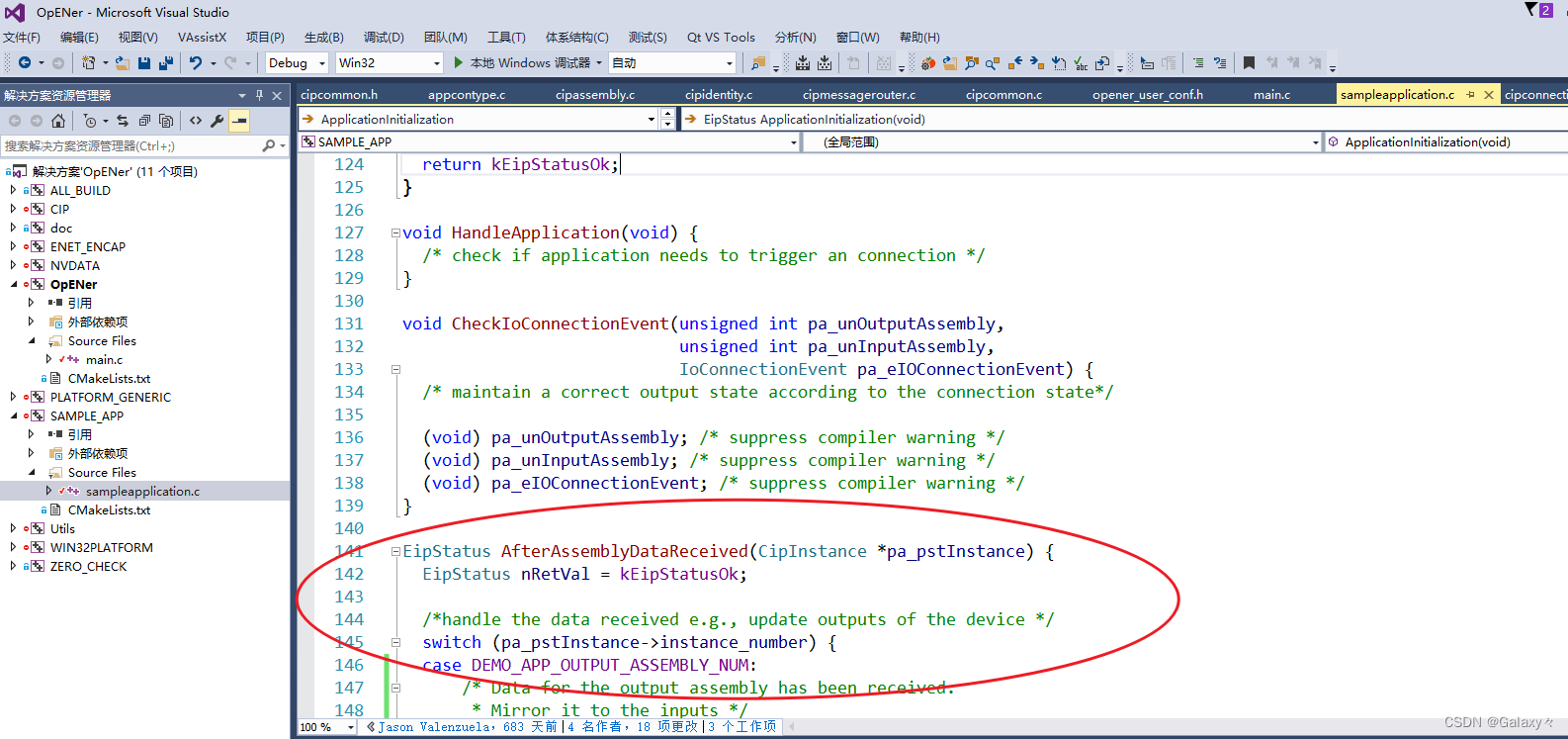Click the New Project icon
Image resolution: width=1568 pixels, height=739 pixels.
pyautogui.click(x=89, y=62)
